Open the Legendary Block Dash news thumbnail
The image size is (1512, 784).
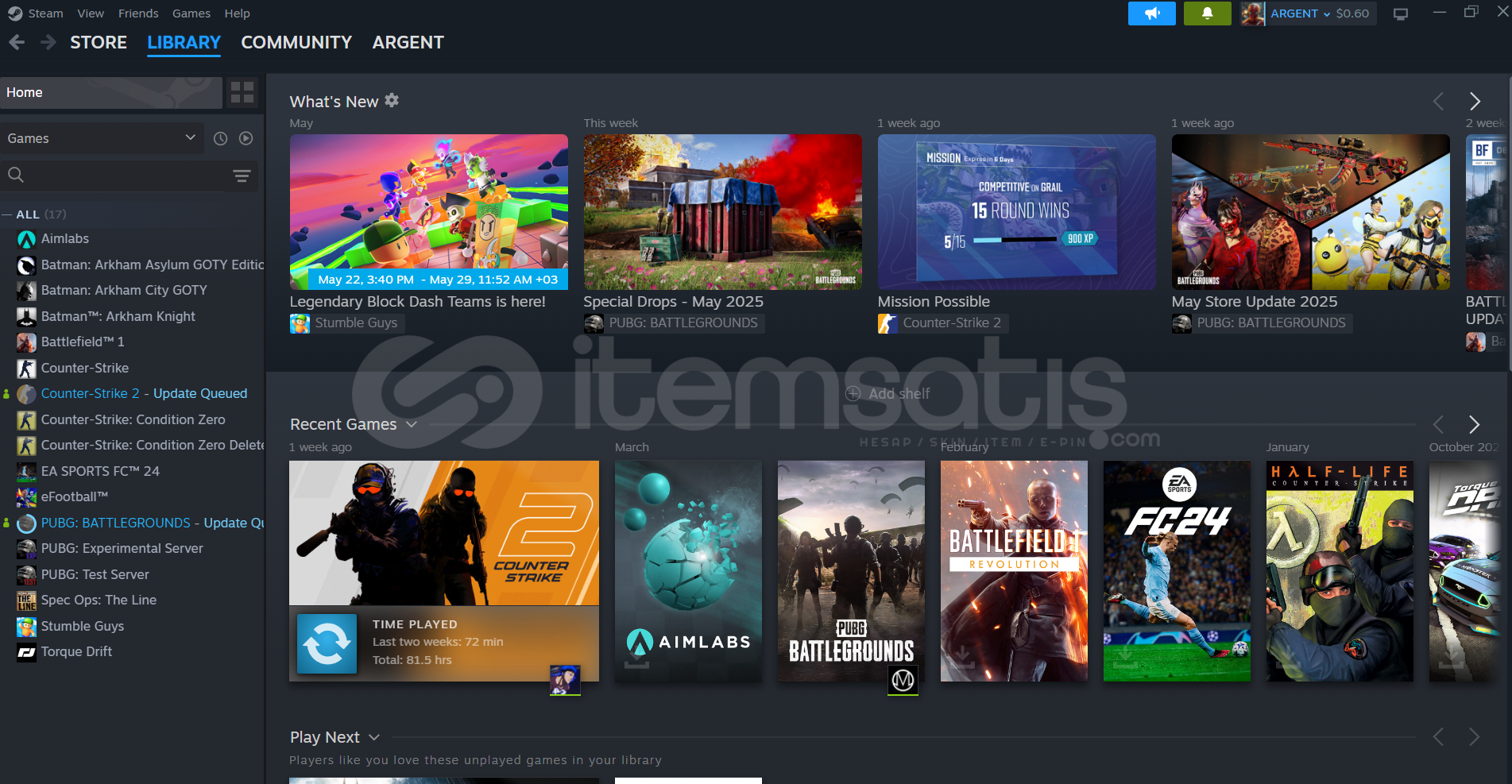pyautogui.click(x=429, y=212)
